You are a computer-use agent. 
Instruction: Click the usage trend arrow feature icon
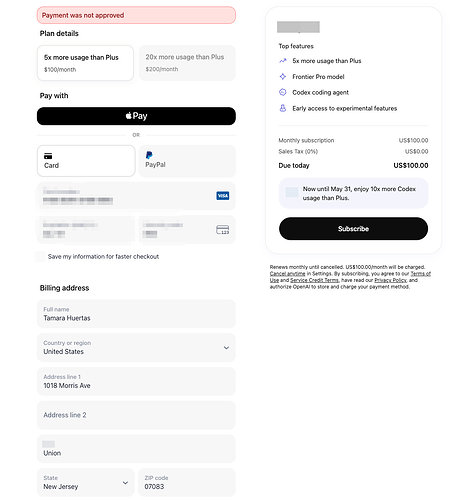[x=283, y=61]
